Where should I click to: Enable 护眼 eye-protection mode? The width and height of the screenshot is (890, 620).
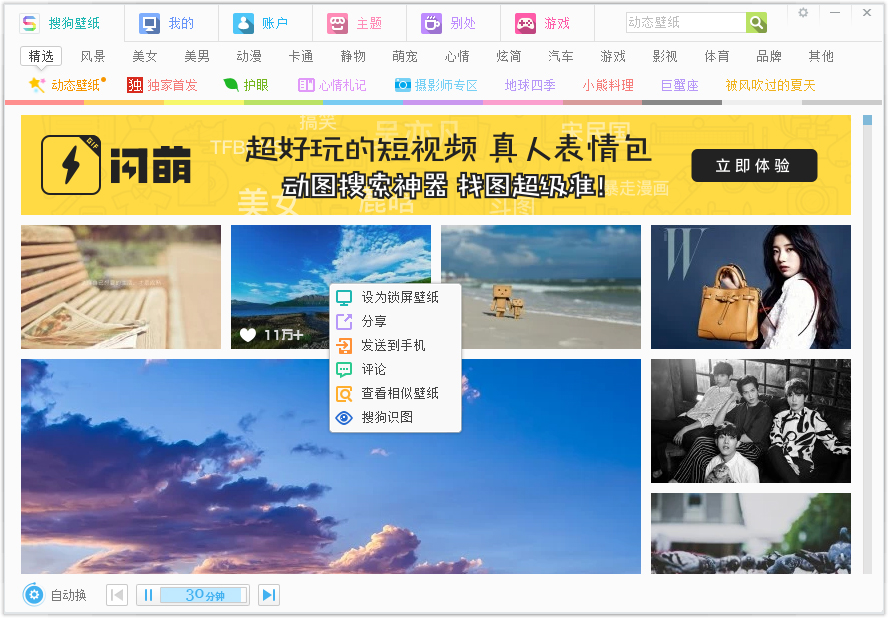[x=249, y=85]
